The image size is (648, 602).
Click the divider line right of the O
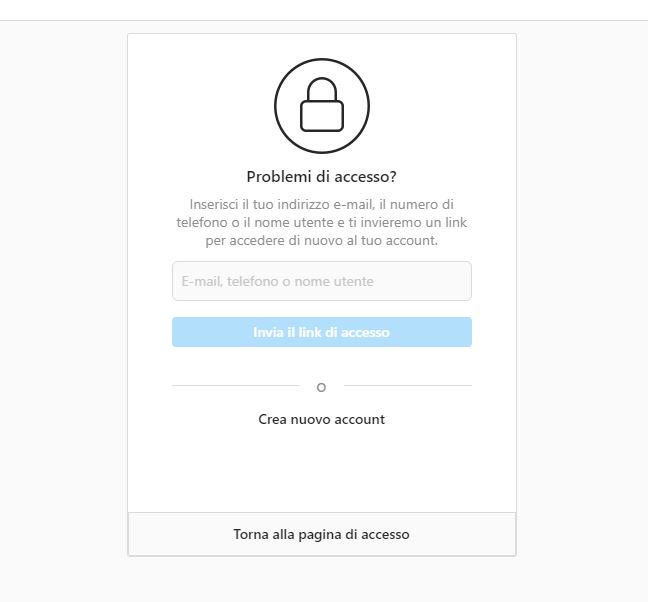[x=407, y=385]
